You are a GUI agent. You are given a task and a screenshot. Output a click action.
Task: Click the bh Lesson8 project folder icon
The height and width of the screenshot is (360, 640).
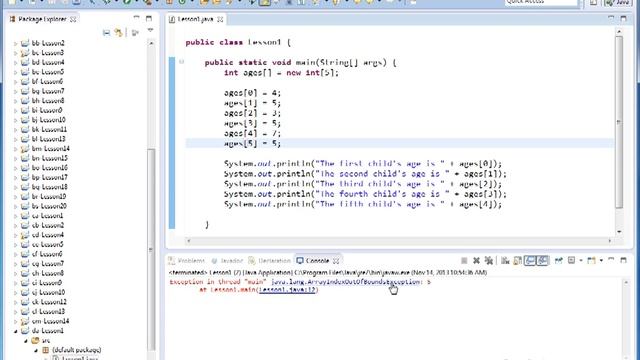click(x=25, y=101)
